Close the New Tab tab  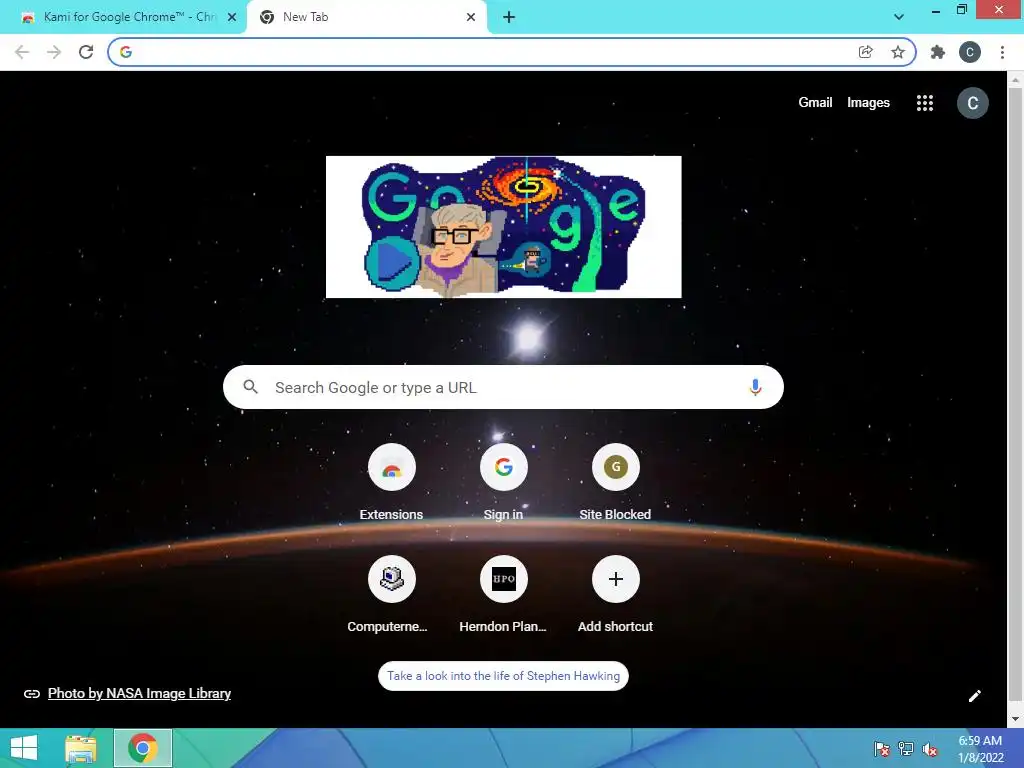click(471, 18)
